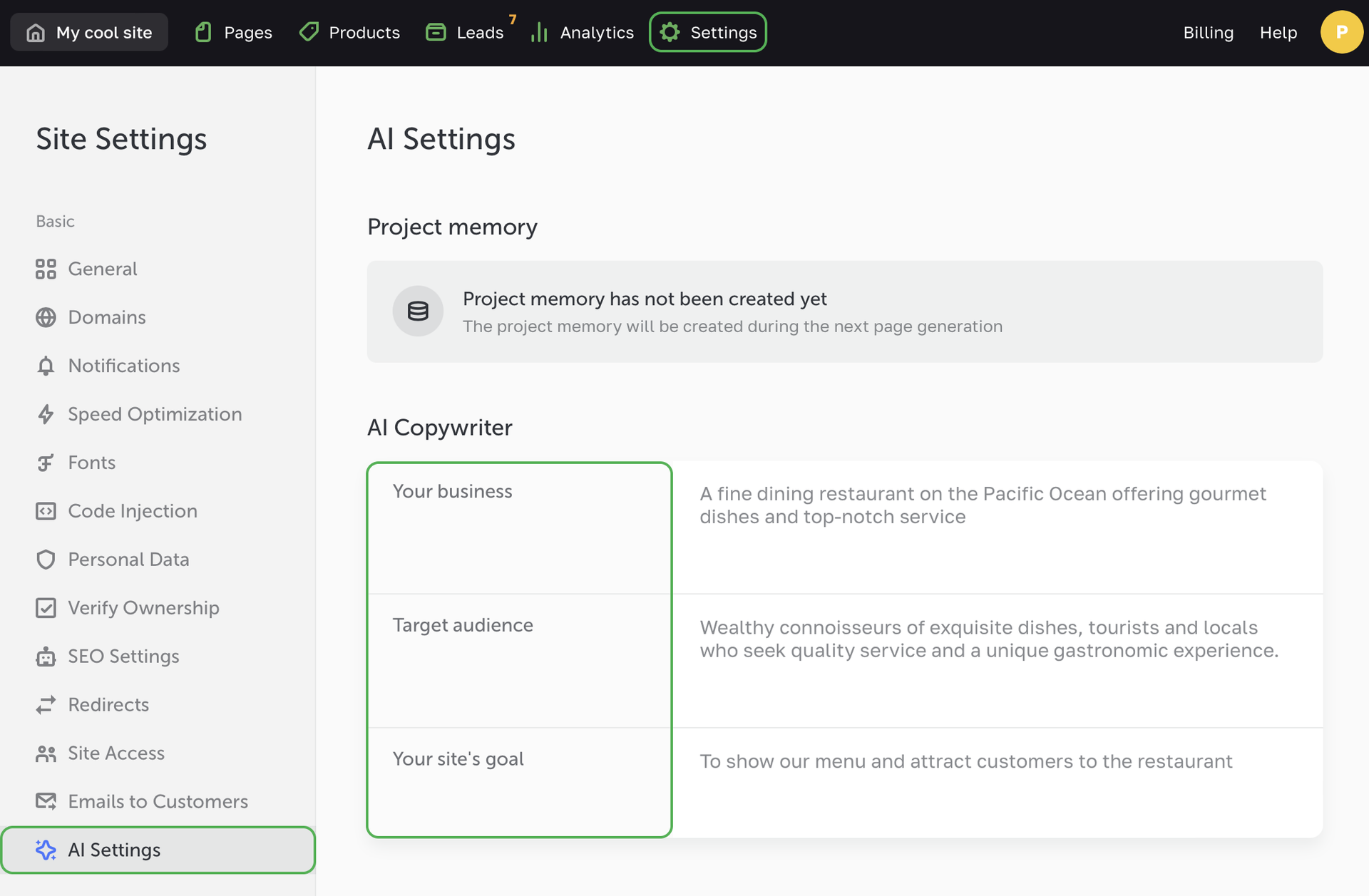The image size is (1369, 896).
Task: Open Redirects in the sidebar
Action: [x=108, y=705]
